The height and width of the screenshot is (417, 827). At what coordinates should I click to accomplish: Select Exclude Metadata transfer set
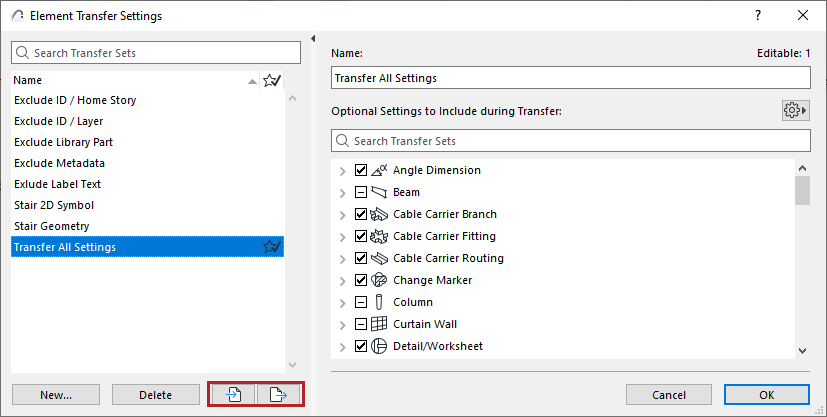(59, 163)
